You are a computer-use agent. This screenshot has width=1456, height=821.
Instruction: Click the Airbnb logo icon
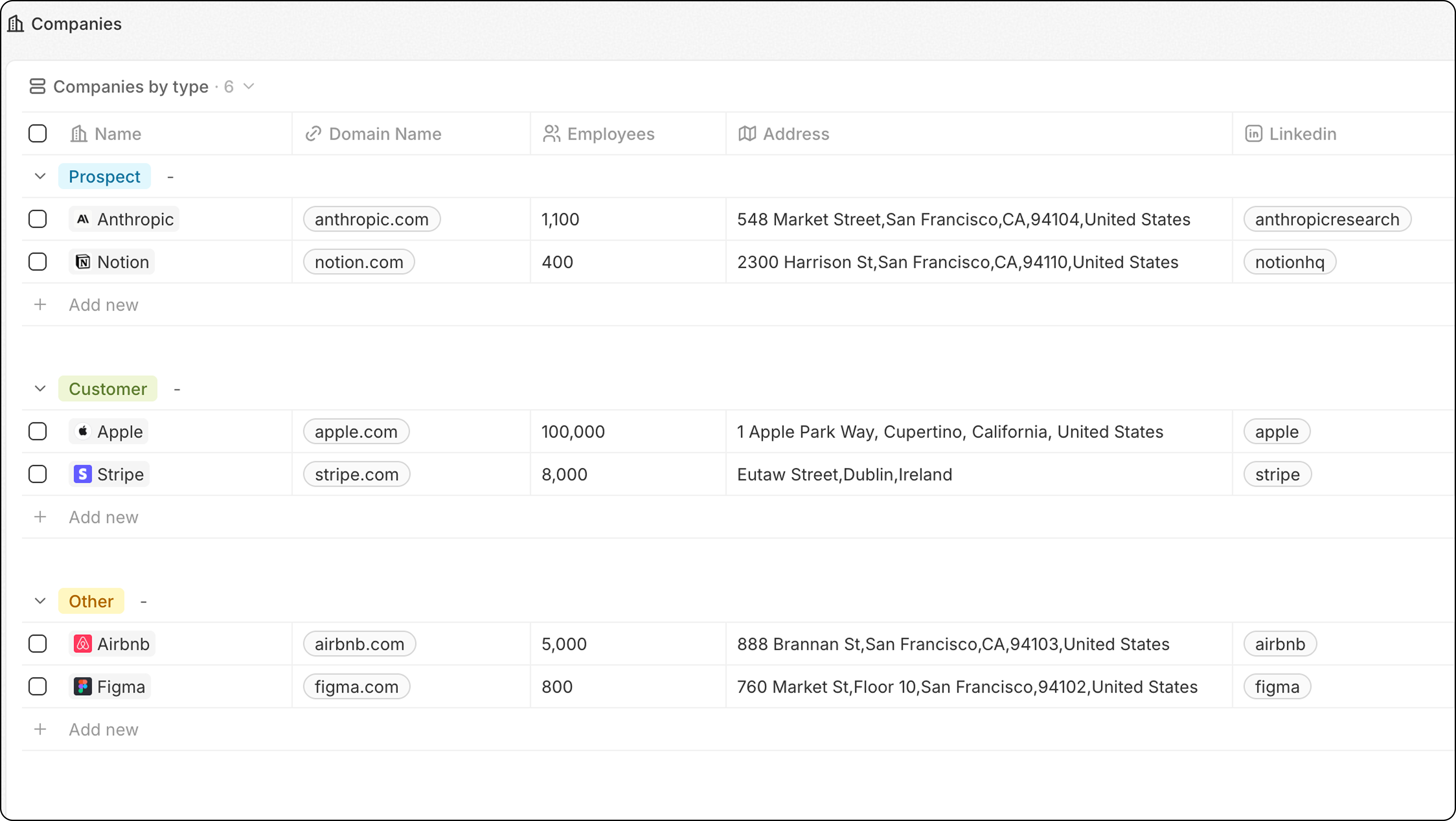(83, 644)
